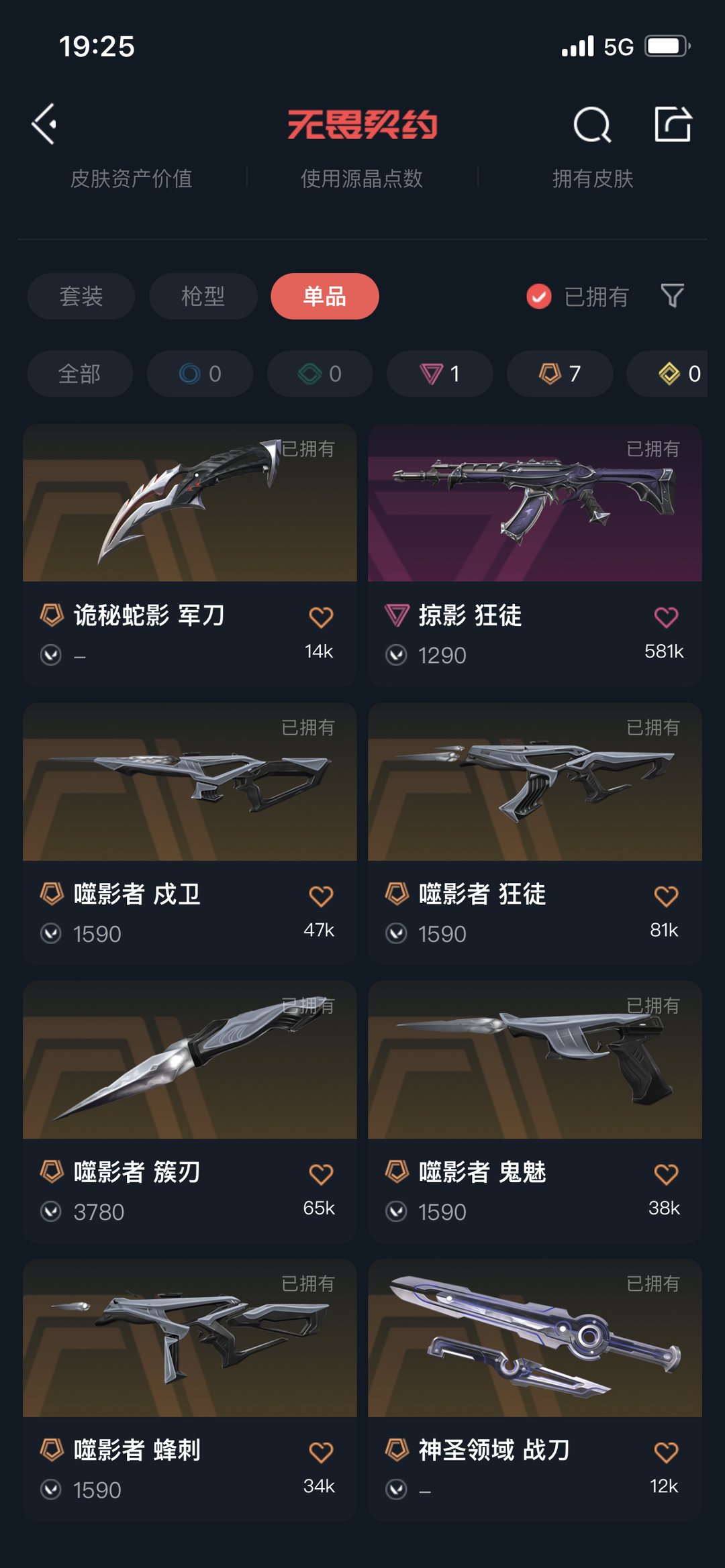Switch to the 套装 tab
The image size is (725, 1568).
[81, 296]
